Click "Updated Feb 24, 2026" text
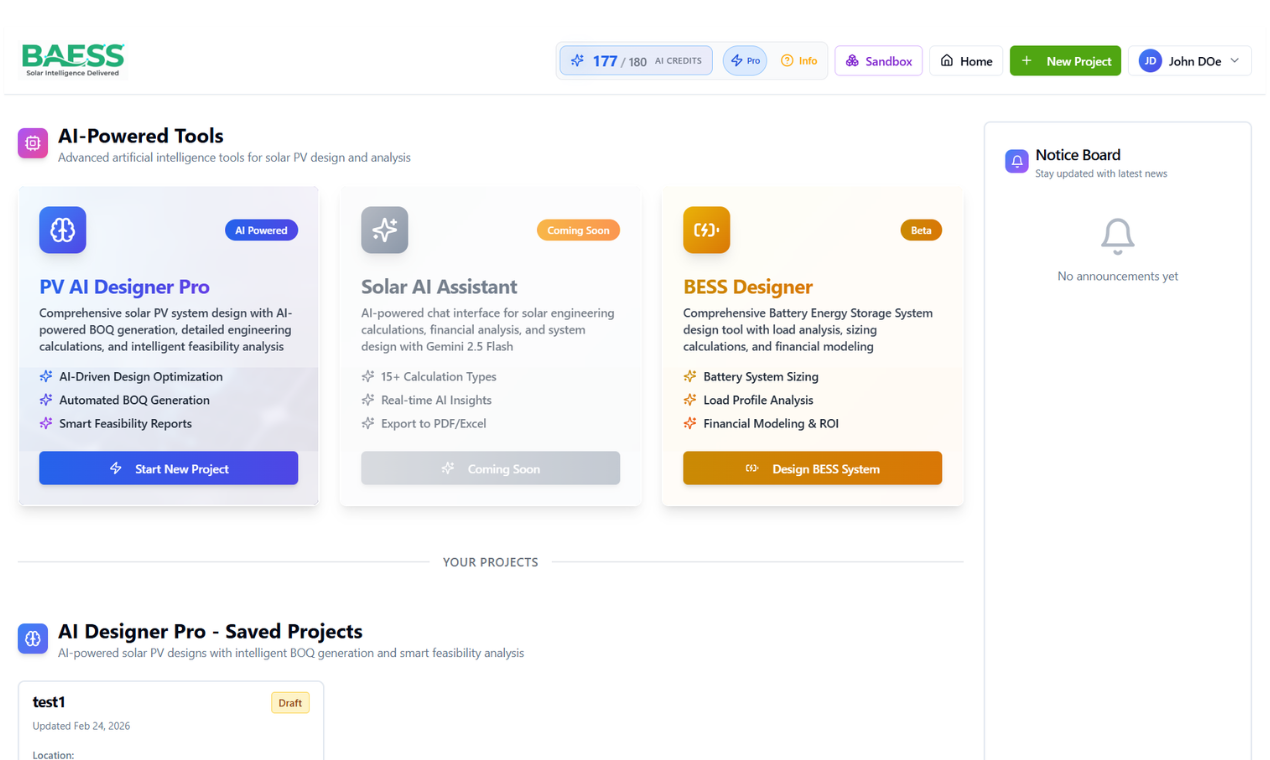 click(x=81, y=726)
